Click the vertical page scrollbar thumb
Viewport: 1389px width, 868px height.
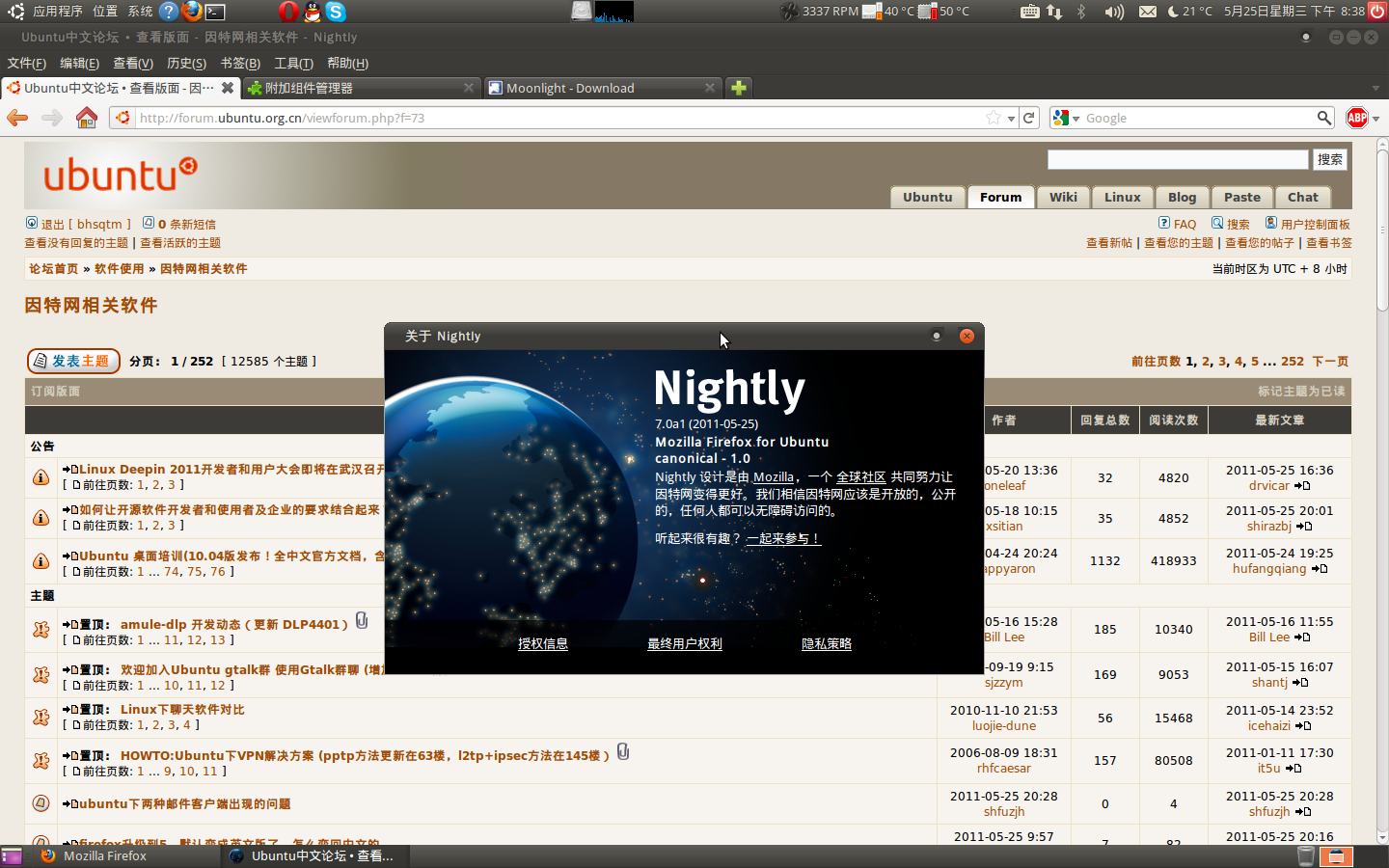(1382, 230)
